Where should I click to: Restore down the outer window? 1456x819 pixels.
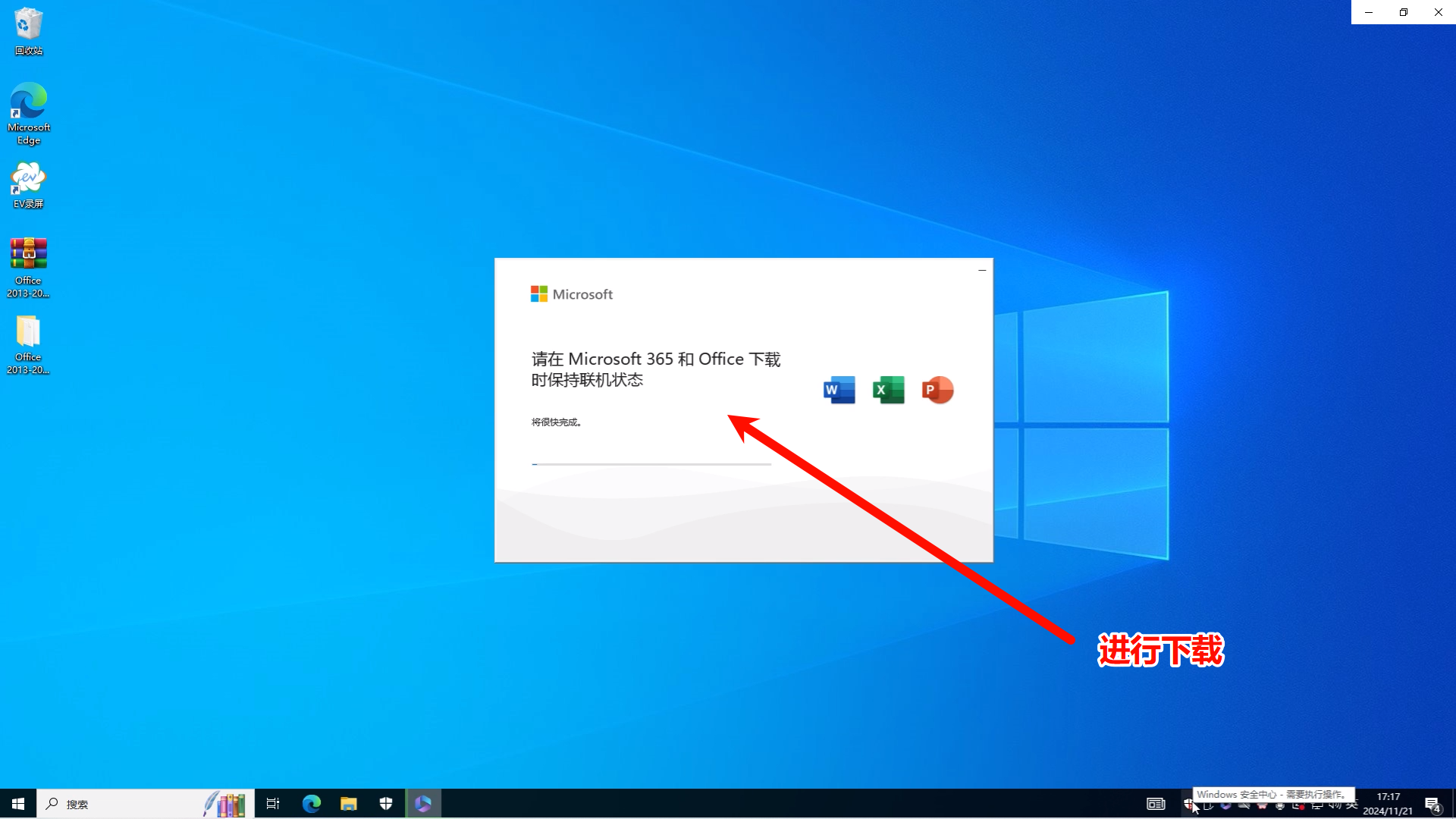1404,12
